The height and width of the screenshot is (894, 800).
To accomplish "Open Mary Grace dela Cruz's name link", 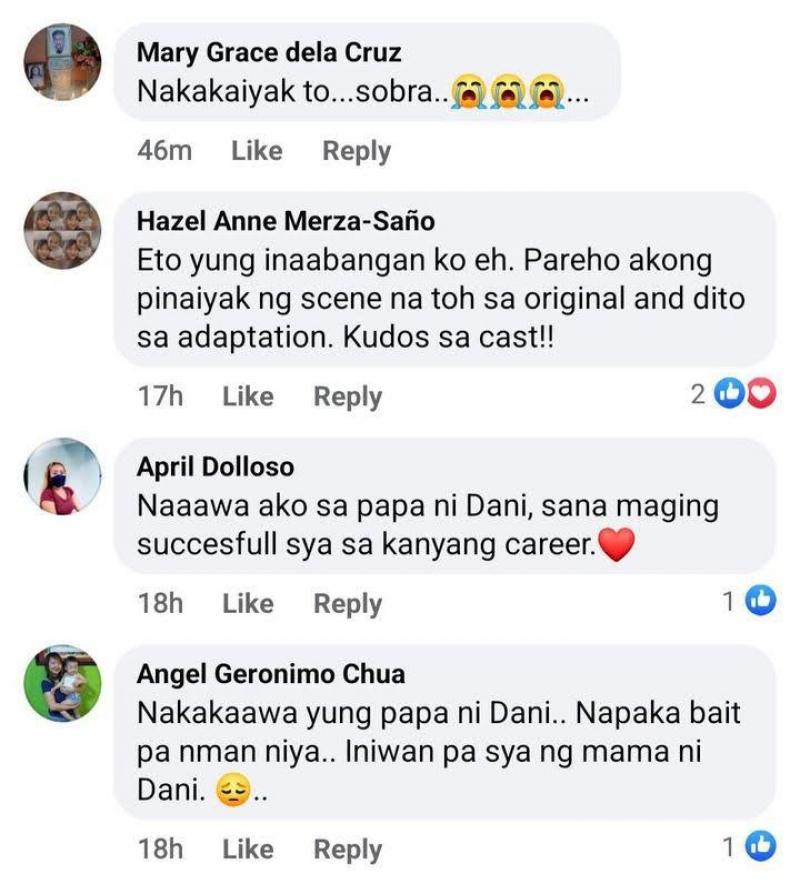I will coord(269,51).
